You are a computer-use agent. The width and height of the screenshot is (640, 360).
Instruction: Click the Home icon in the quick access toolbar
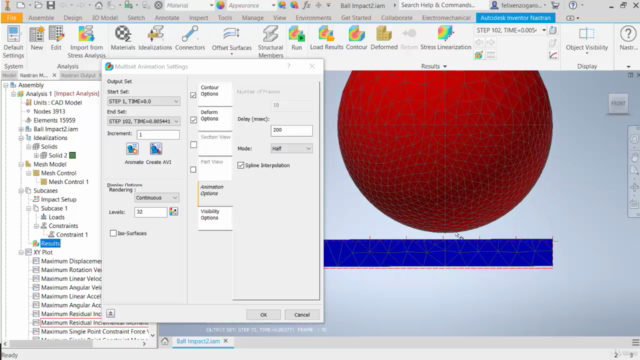(x=99, y=5)
